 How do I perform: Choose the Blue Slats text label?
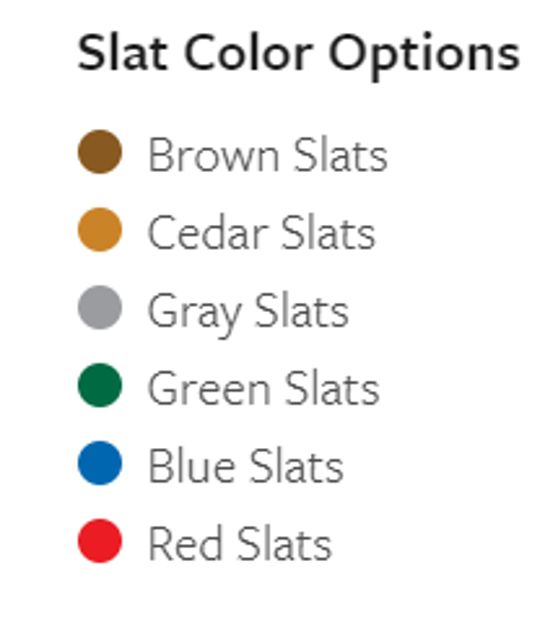pyautogui.click(x=246, y=466)
